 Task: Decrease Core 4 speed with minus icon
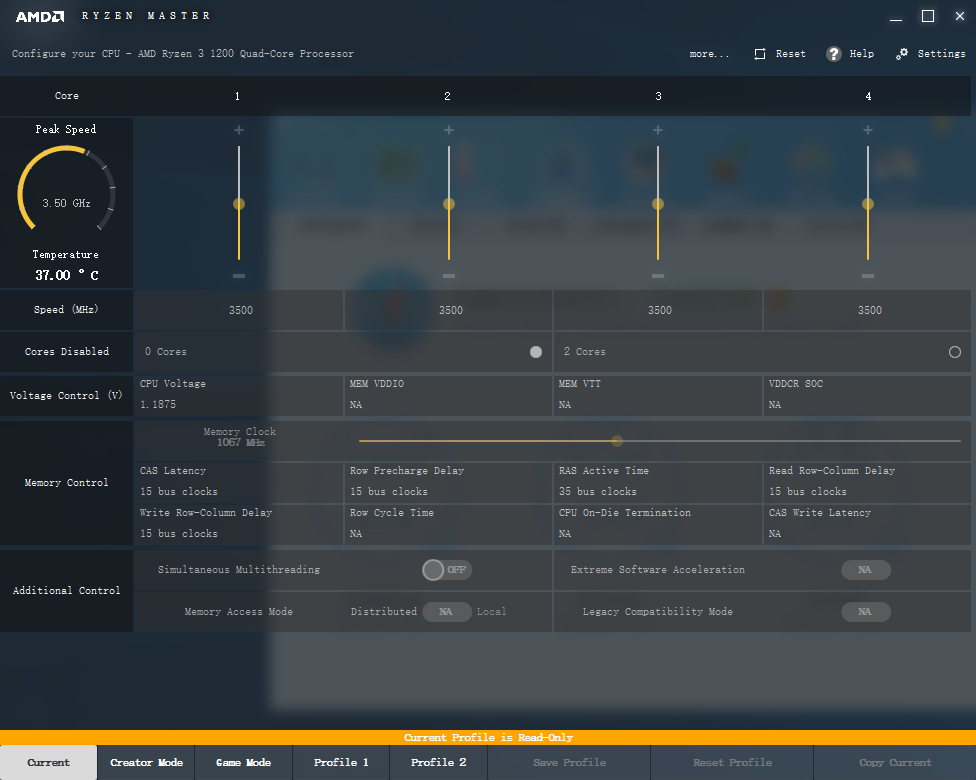[868, 276]
